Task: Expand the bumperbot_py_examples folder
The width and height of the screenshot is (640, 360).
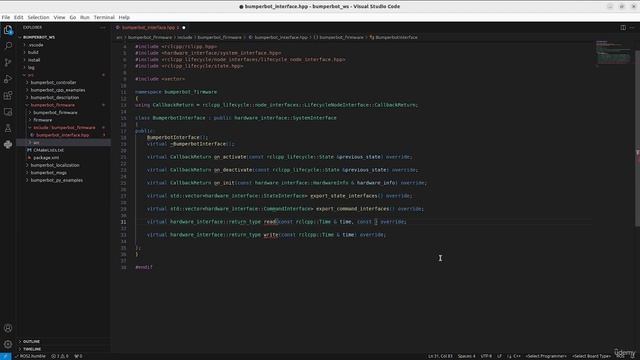Action: point(56,180)
